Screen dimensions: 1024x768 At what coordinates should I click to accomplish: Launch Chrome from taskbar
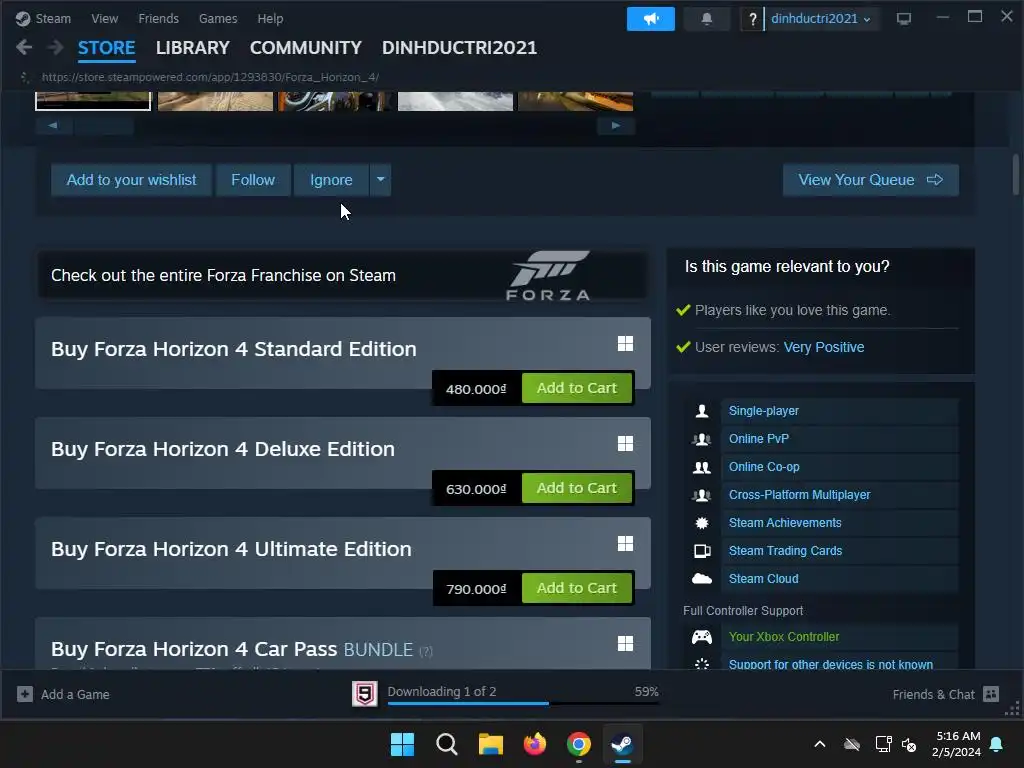click(x=579, y=744)
